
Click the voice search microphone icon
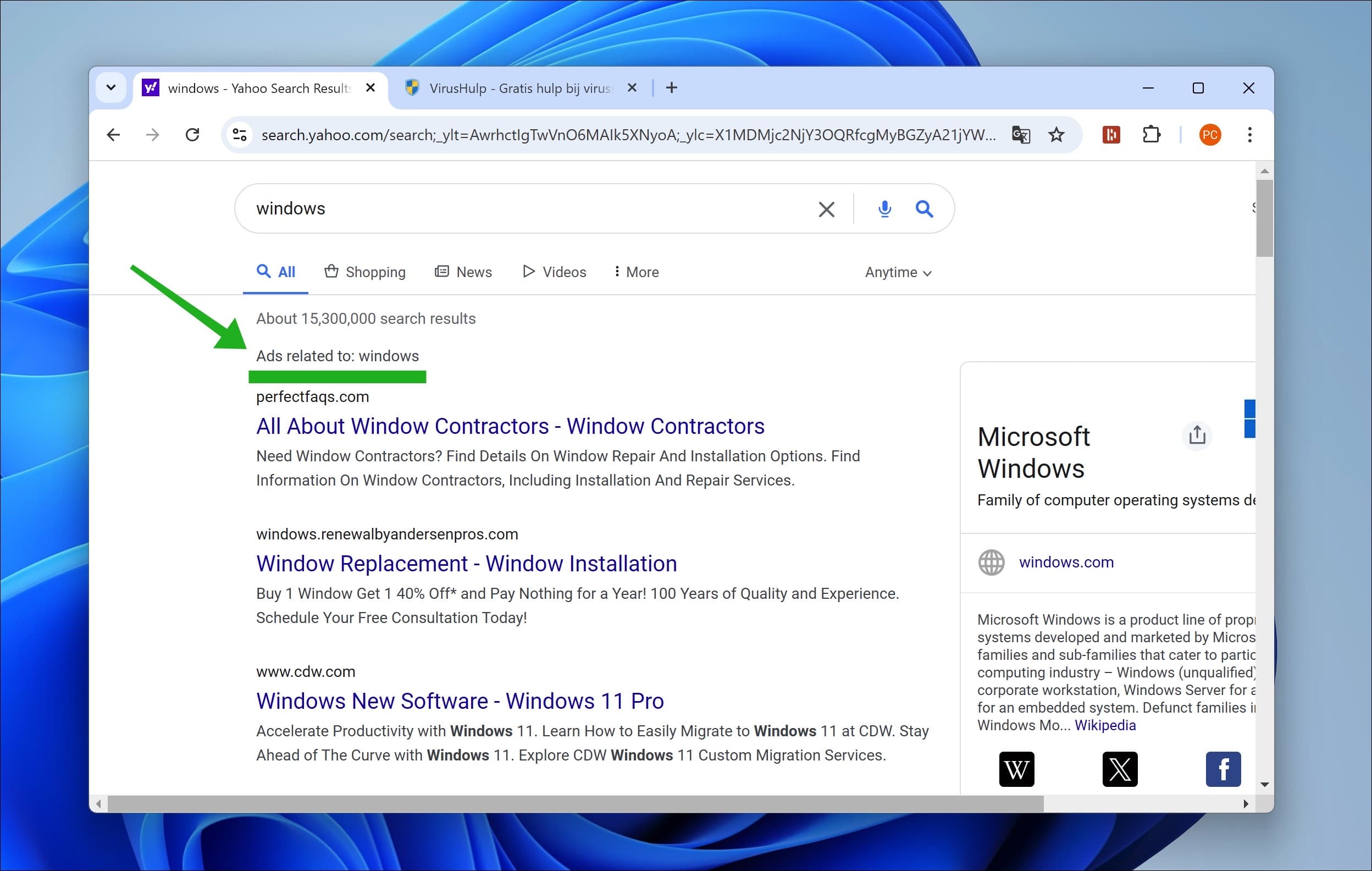[x=884, y=208]
